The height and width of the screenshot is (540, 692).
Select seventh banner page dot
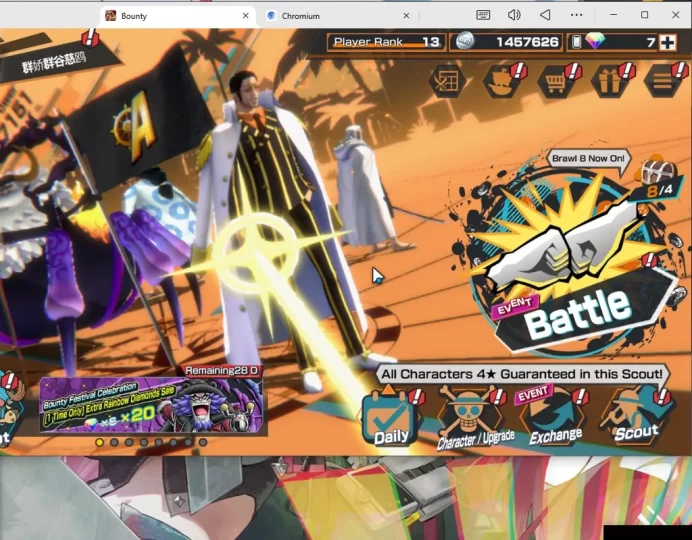coord(188,442)
